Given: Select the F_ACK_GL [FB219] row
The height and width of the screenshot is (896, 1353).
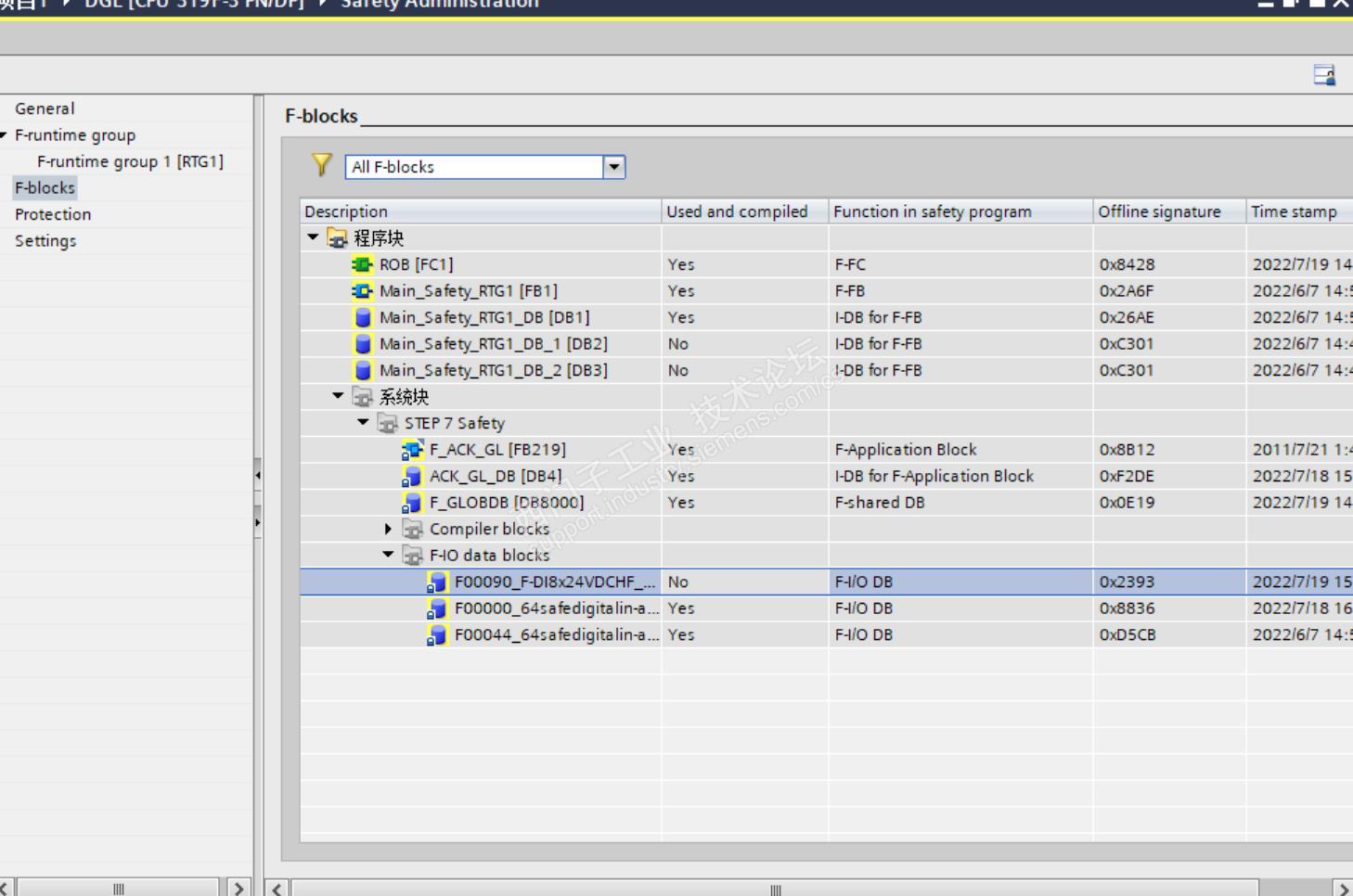Looking at the screenshot, I should pyautogui.click(x=827, y=450).
